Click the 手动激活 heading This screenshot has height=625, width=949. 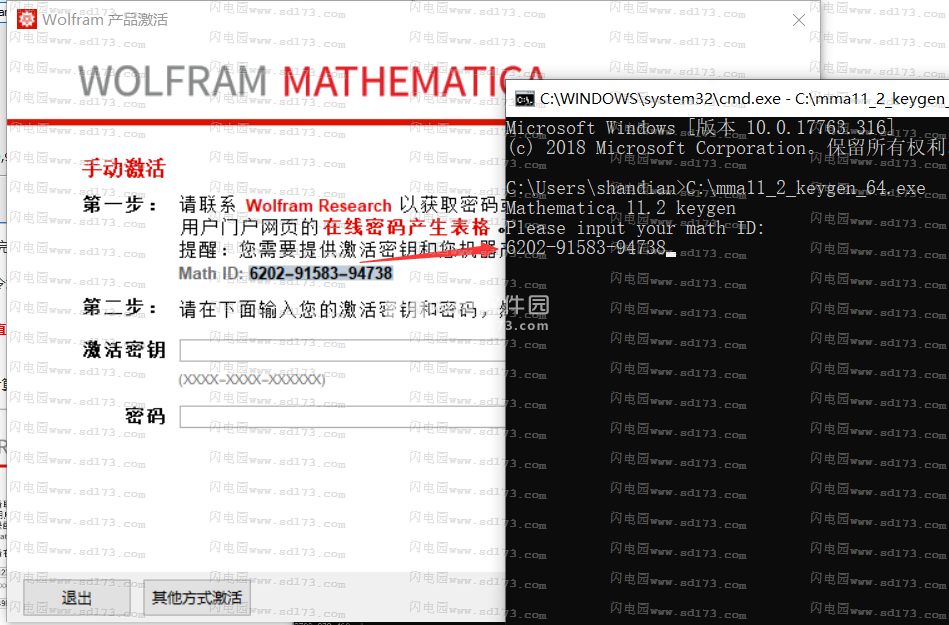[123, 168]
